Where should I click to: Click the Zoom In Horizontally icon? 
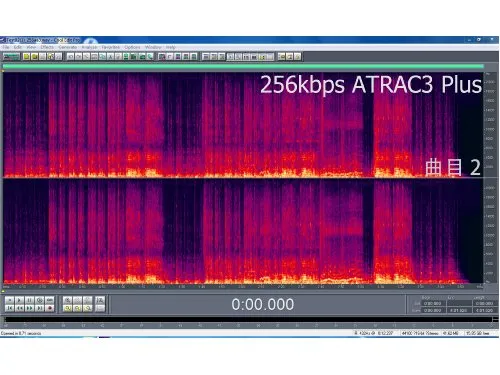[x=67, y=300]
